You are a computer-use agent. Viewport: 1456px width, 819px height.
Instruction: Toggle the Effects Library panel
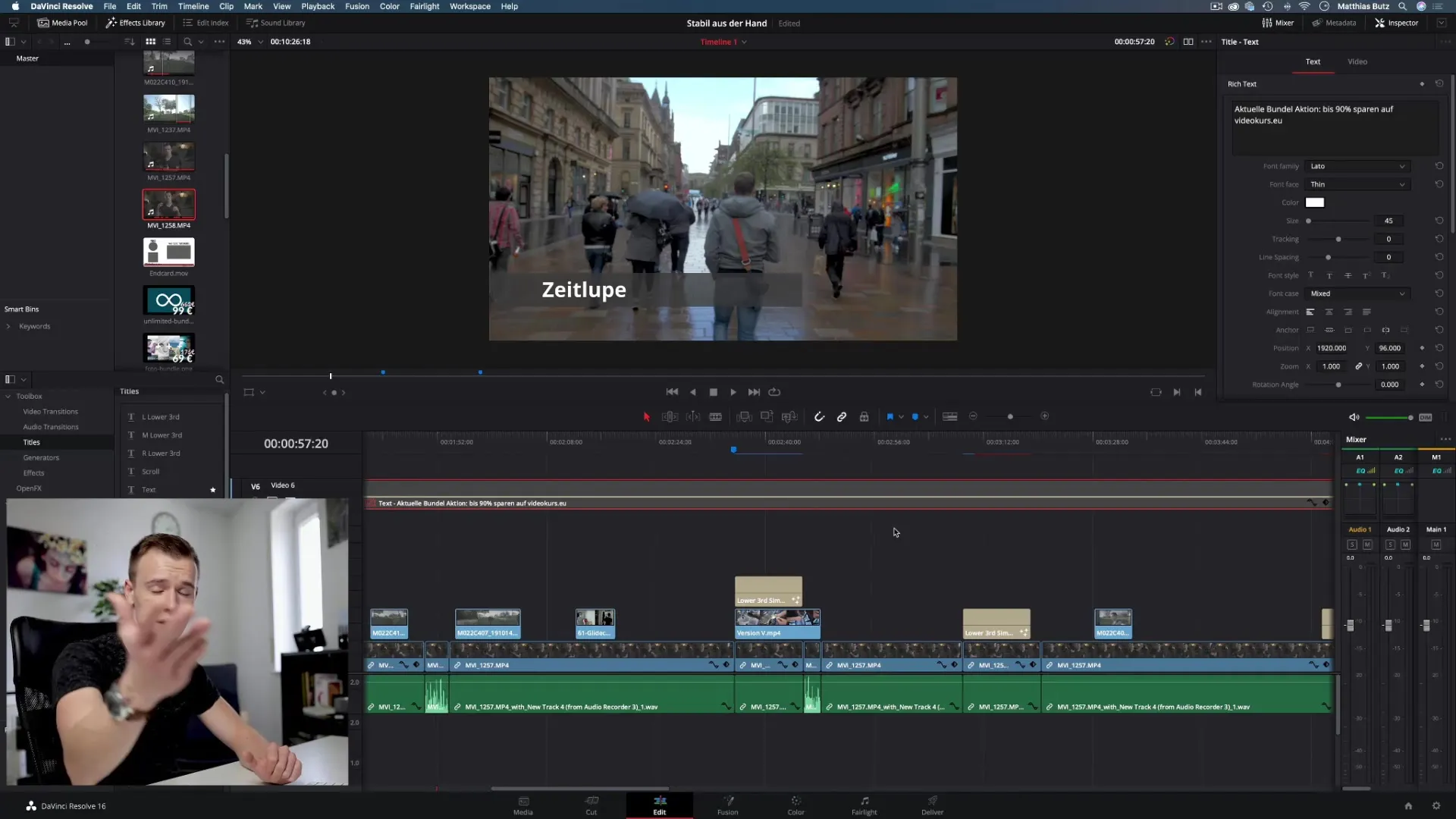[136, 23]
